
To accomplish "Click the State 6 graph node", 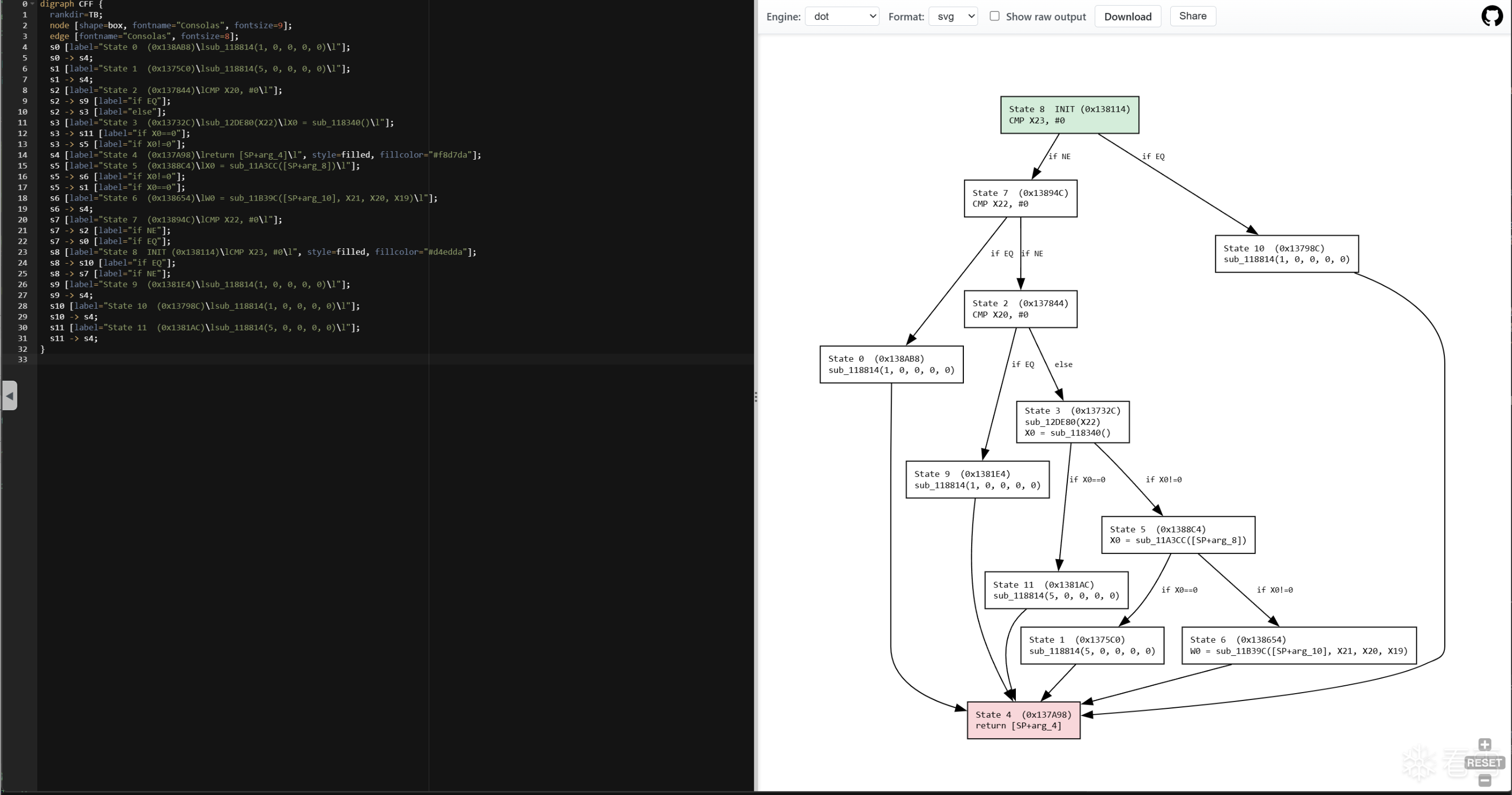I will [x=1298, y=645].
